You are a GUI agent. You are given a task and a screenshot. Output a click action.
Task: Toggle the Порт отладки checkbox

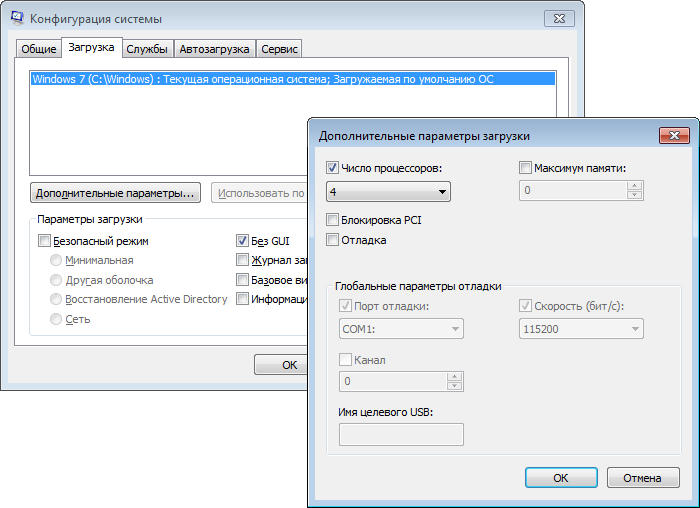click(346, 306)
